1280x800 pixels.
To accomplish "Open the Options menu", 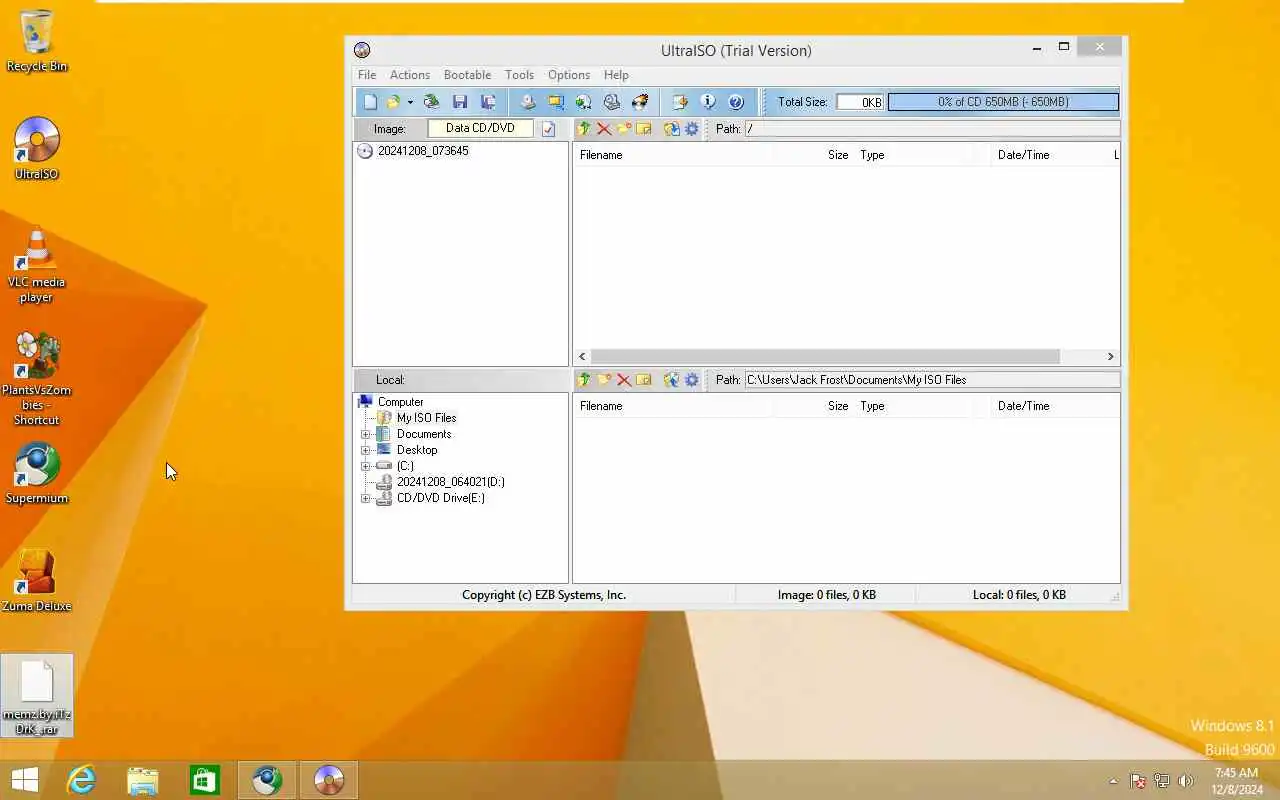I will [x=569, y=75].
